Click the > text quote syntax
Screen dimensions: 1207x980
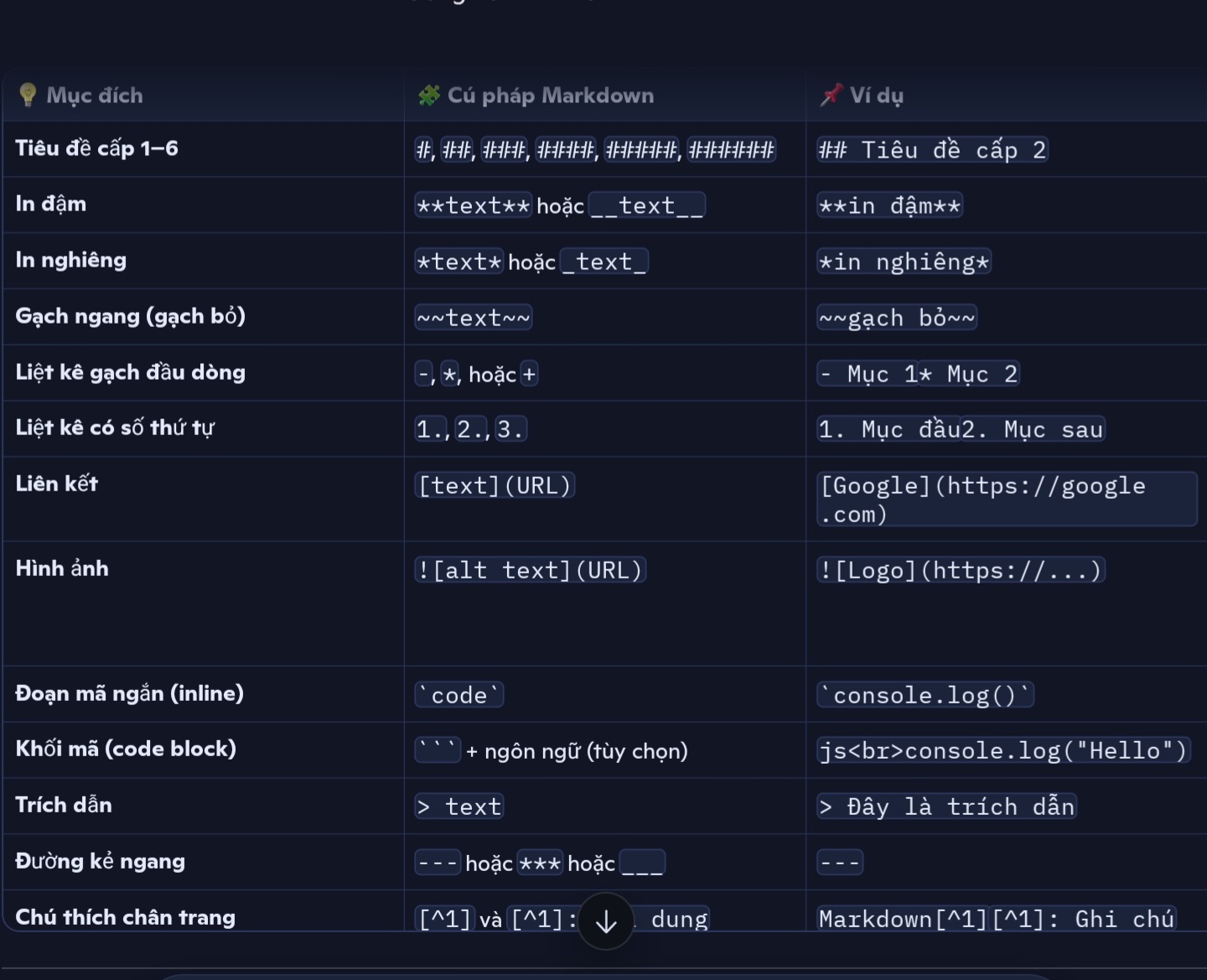(x=459, y=806)
